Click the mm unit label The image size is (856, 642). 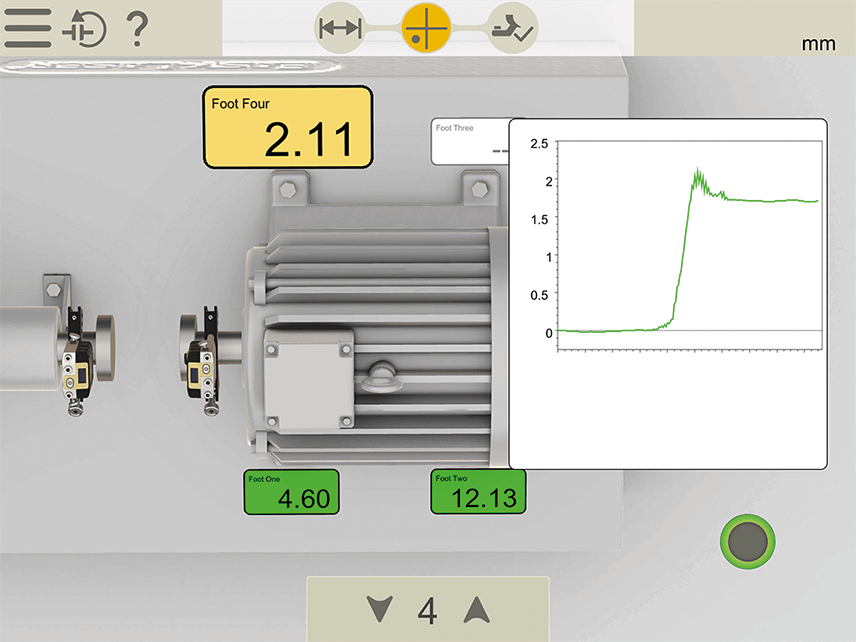pyautogui.click(x=818, y=44)
